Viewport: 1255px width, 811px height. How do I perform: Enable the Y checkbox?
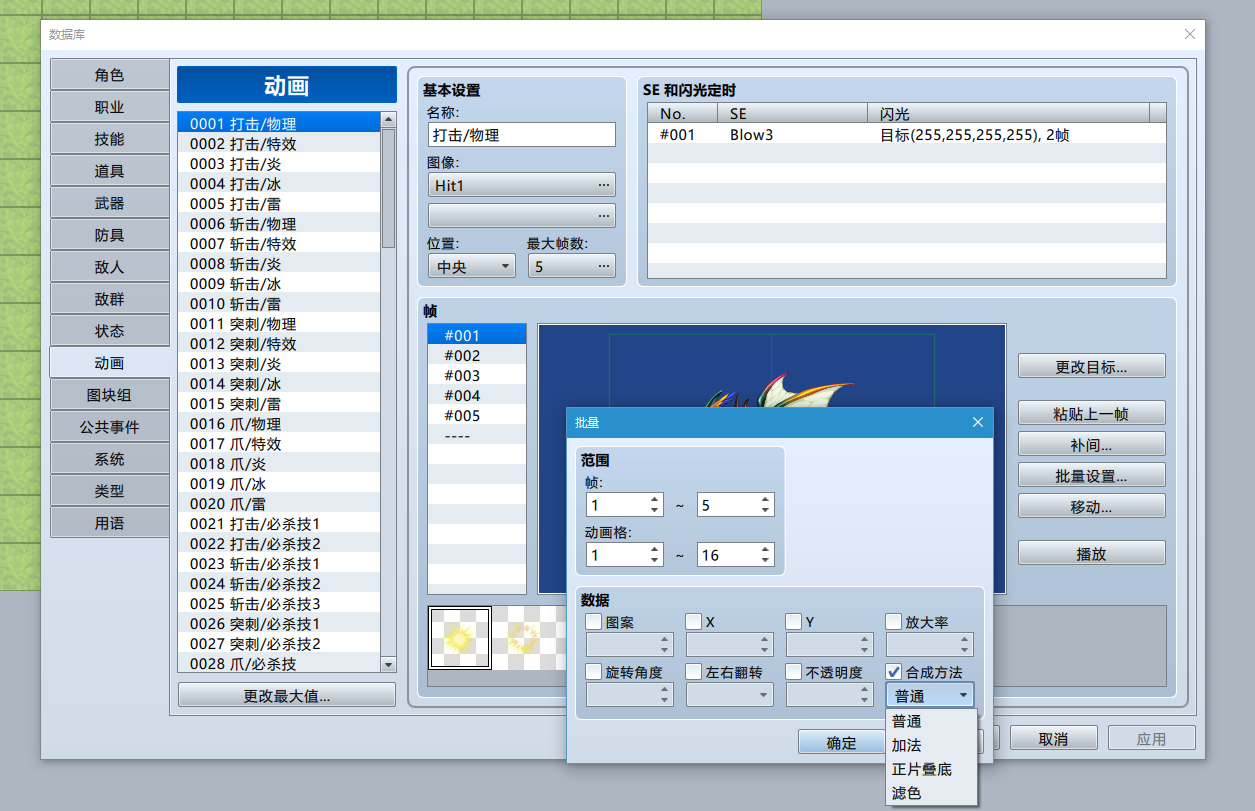(794, 622)
